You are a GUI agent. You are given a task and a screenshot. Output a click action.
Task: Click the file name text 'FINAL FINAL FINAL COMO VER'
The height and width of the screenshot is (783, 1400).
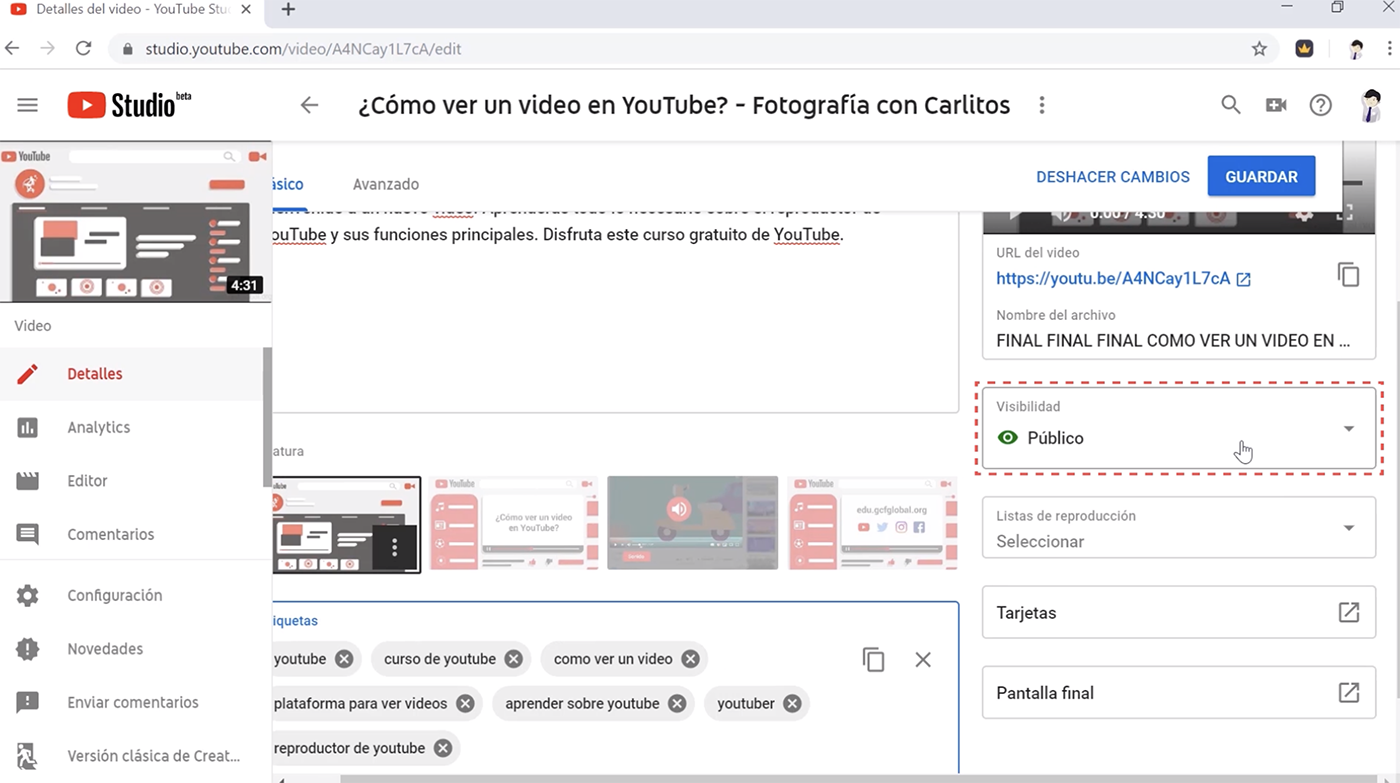[x=1173, y=341]
